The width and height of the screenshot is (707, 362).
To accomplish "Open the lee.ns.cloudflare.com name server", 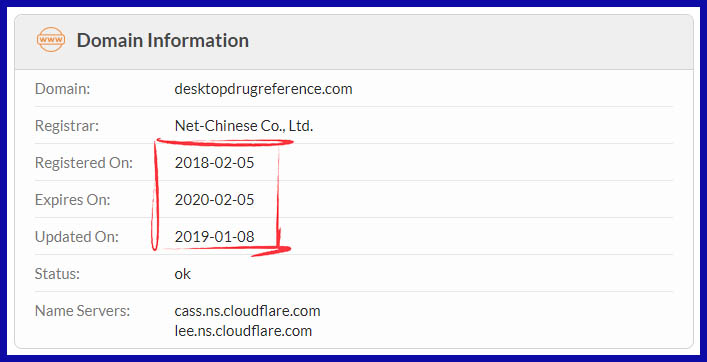I will (243, 331).
